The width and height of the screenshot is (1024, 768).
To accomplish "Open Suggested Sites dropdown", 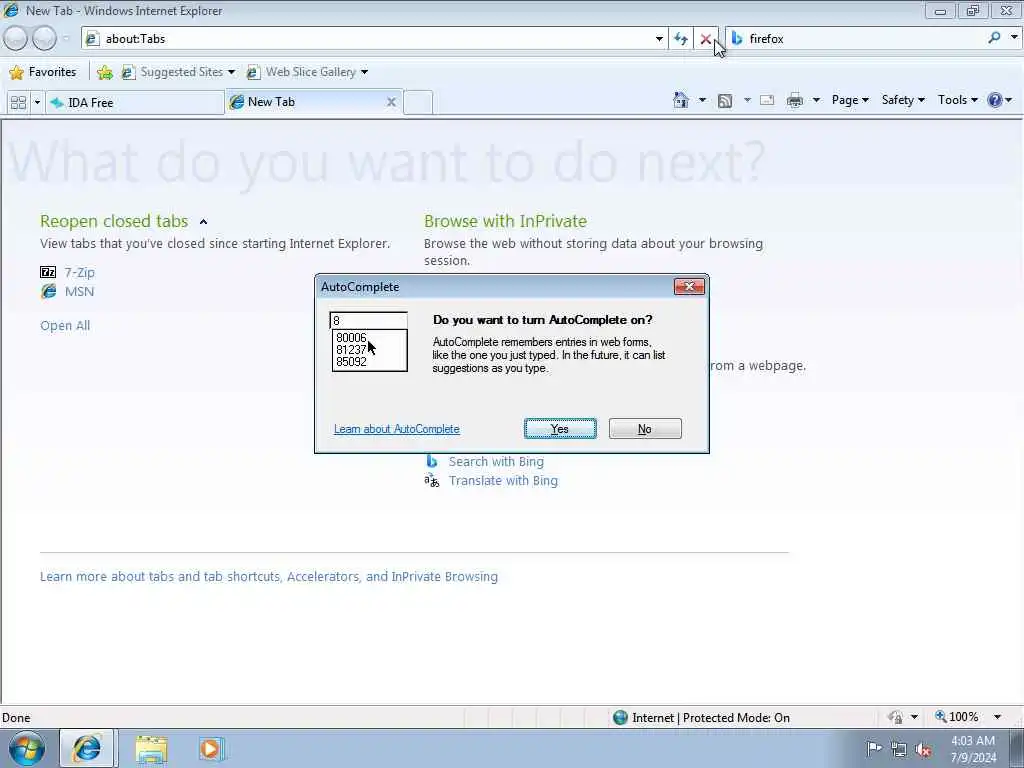I will pyautogui.click(x=231, y=72).
